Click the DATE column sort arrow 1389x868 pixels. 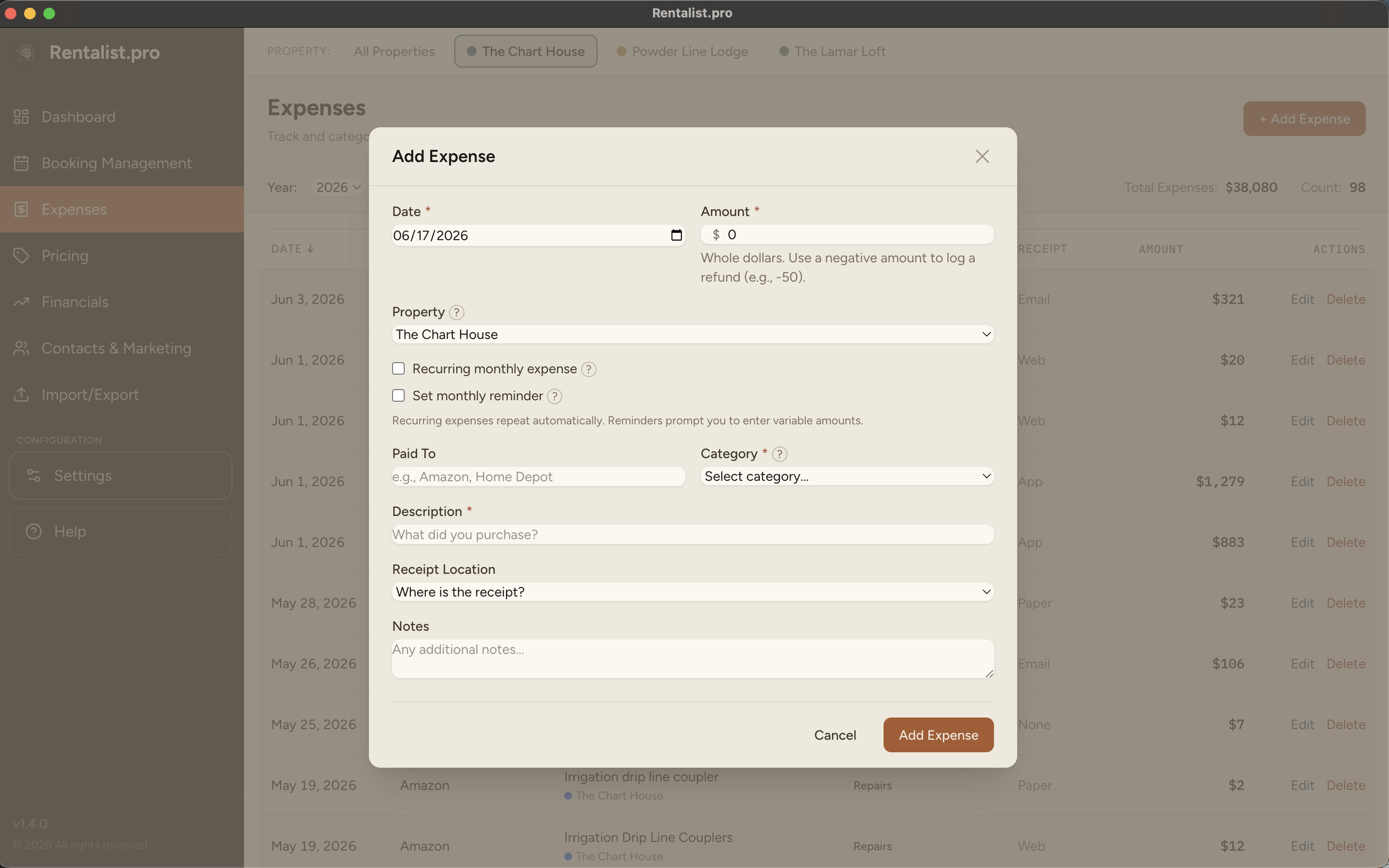pos(311,249)
